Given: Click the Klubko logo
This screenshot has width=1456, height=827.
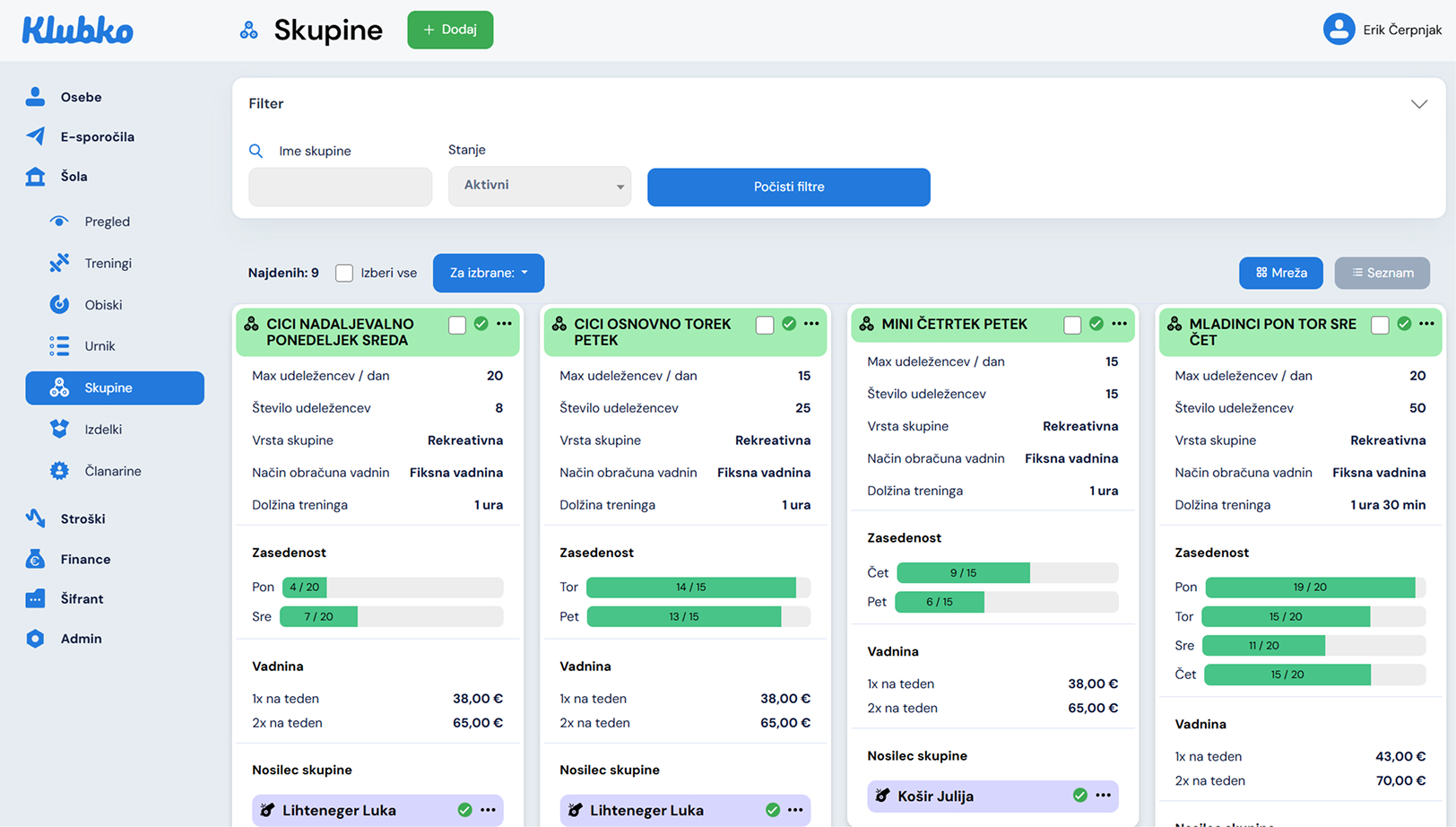Looking at the screenshot, I should (78, 30).
